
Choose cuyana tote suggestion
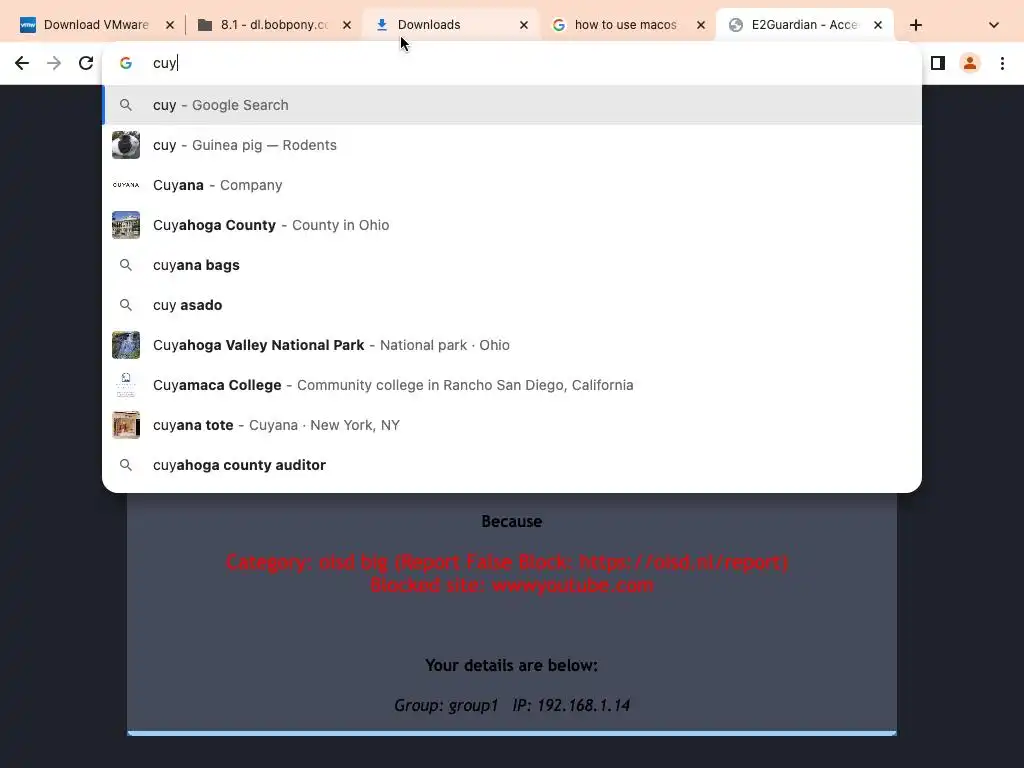(512, 425)
